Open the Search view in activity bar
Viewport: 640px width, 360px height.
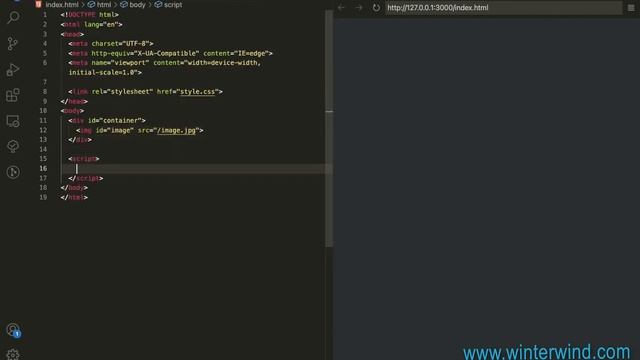click(x=13, y=18)
